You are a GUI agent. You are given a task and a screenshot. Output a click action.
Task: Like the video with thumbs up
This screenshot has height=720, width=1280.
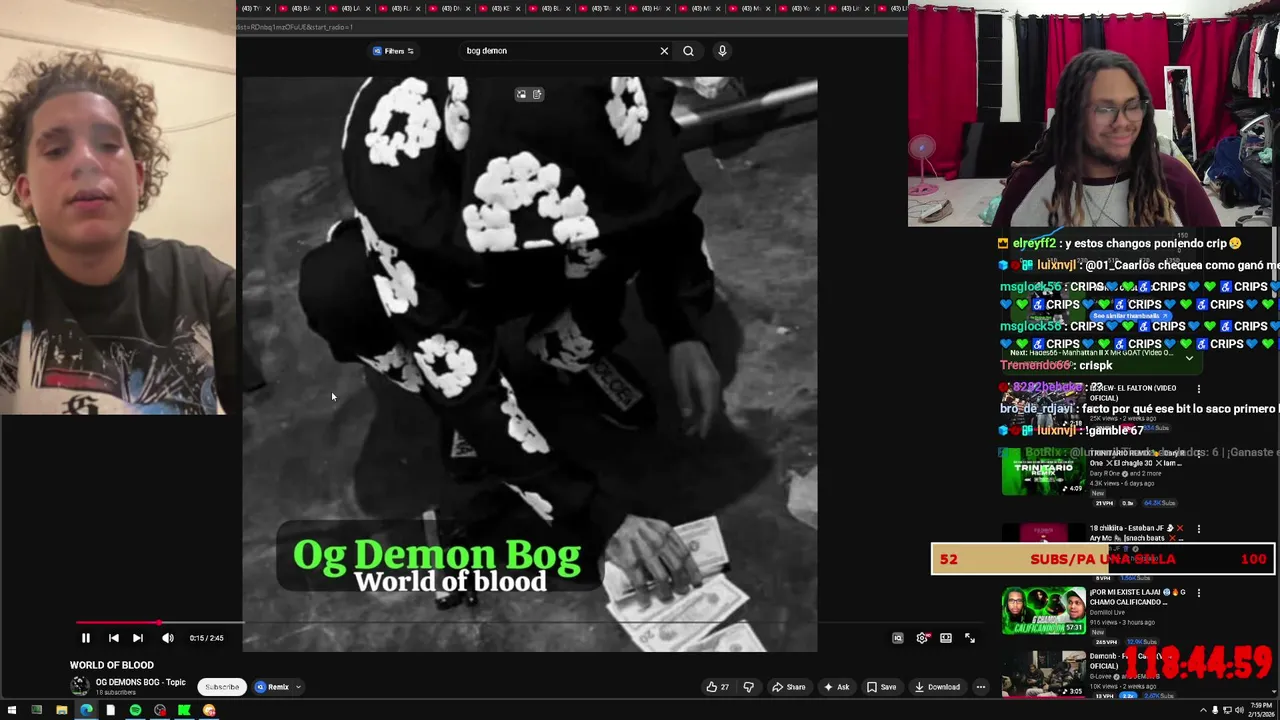point(717,687)
